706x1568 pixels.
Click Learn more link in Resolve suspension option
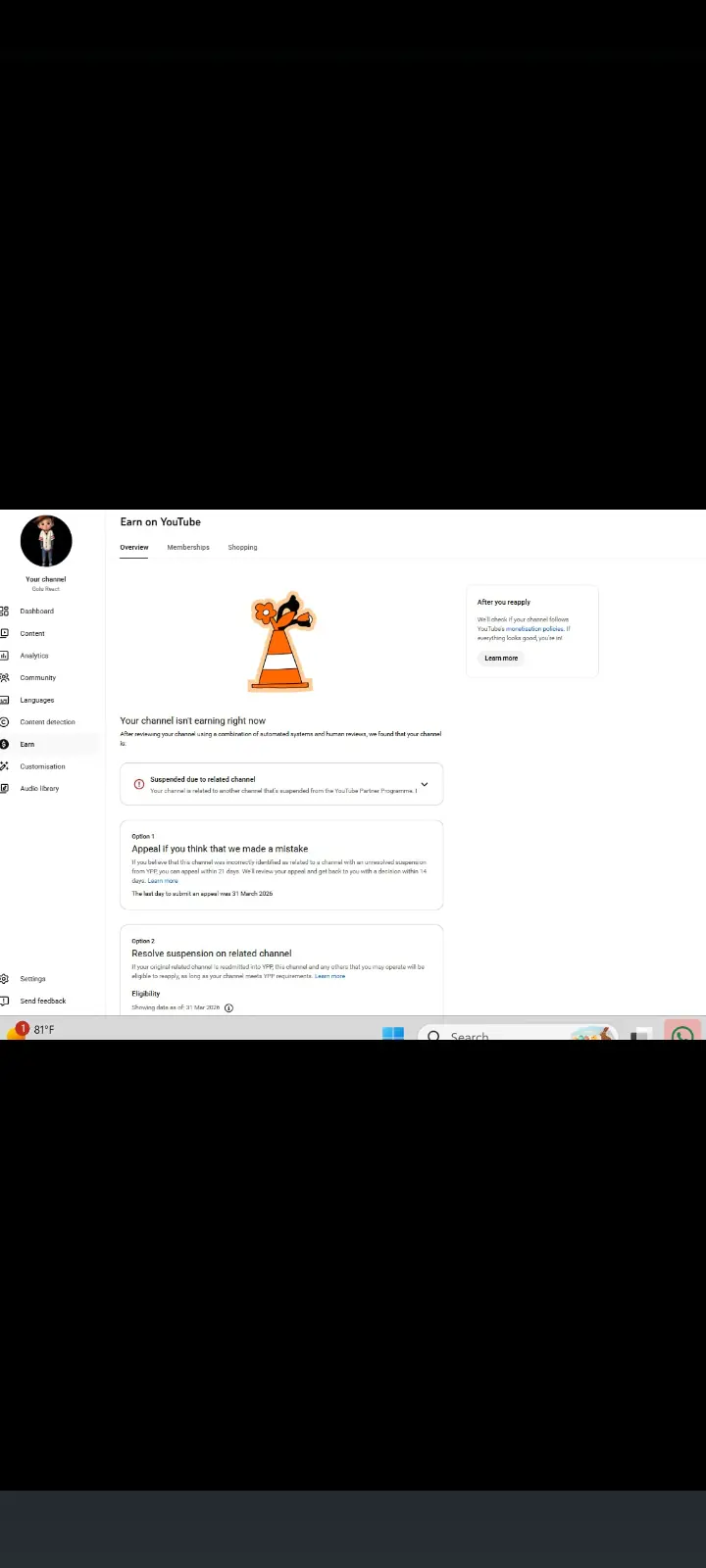[329, 976]
